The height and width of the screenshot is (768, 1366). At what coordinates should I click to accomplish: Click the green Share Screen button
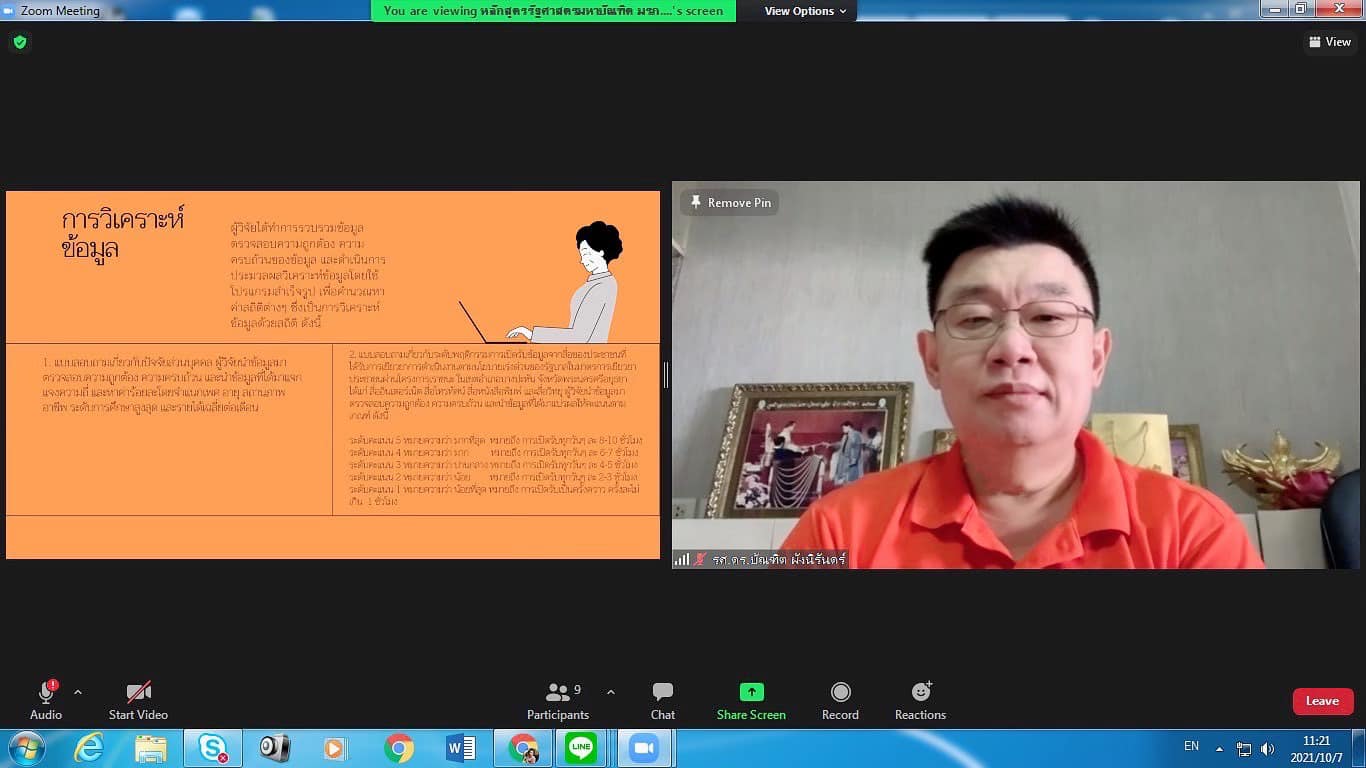click(x=751, y=693)
